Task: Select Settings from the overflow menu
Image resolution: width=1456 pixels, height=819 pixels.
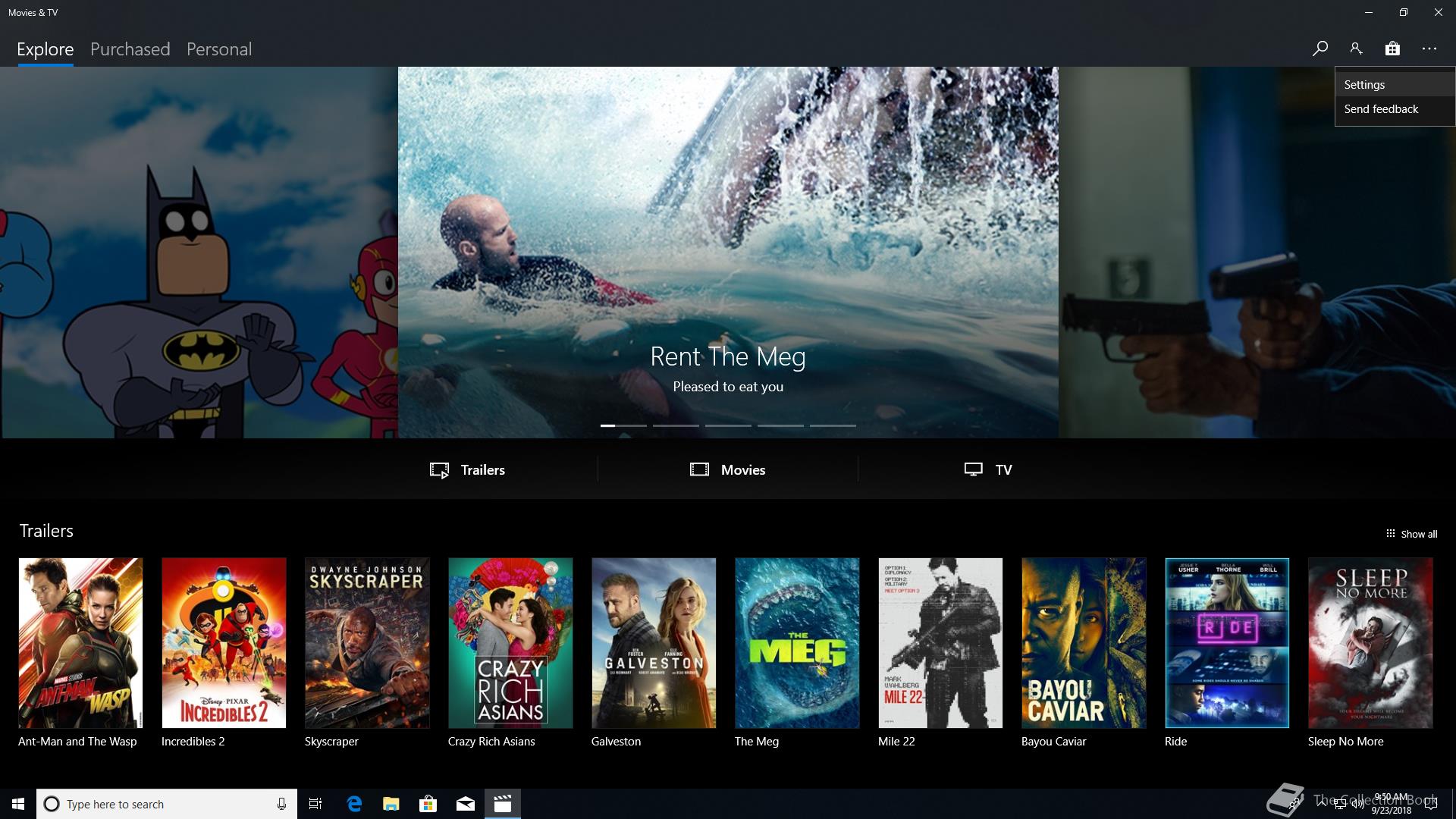Action: (1395, 85)
